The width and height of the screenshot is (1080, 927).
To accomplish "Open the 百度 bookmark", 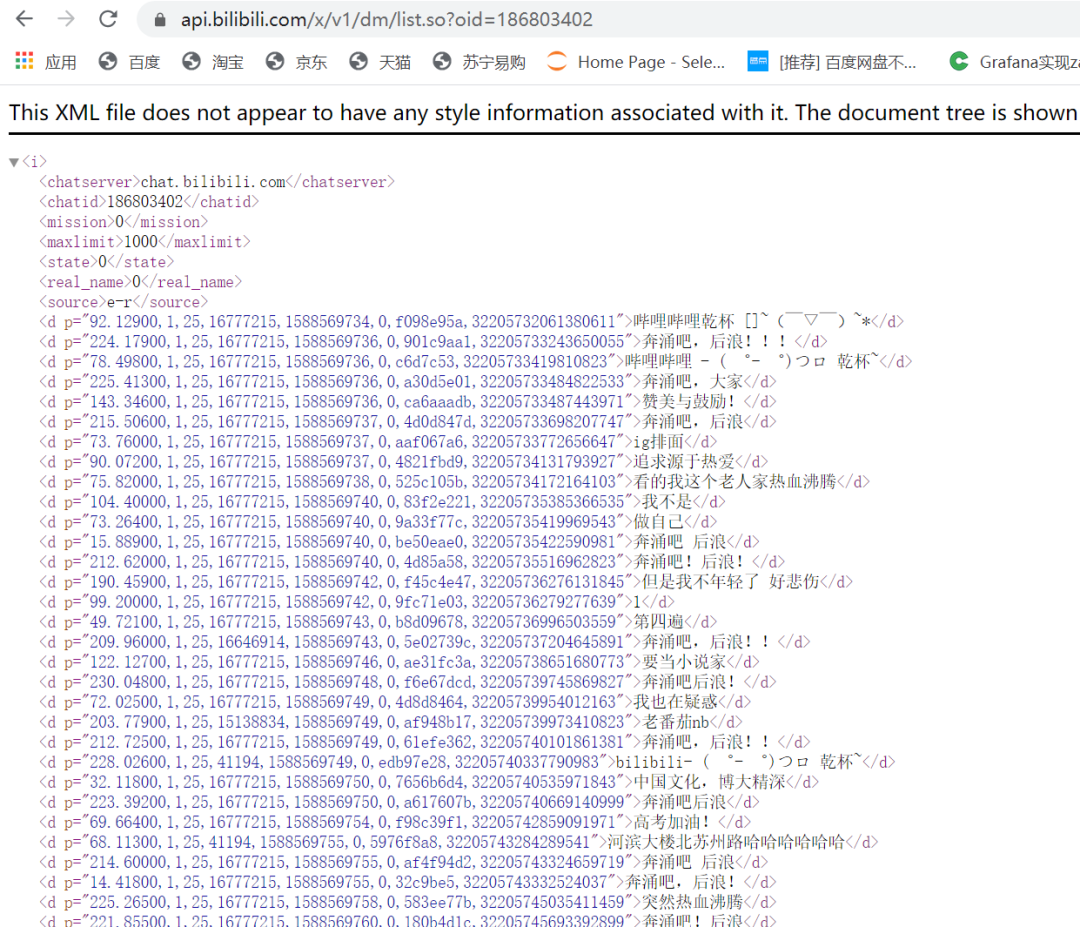I will click(129, 62).
